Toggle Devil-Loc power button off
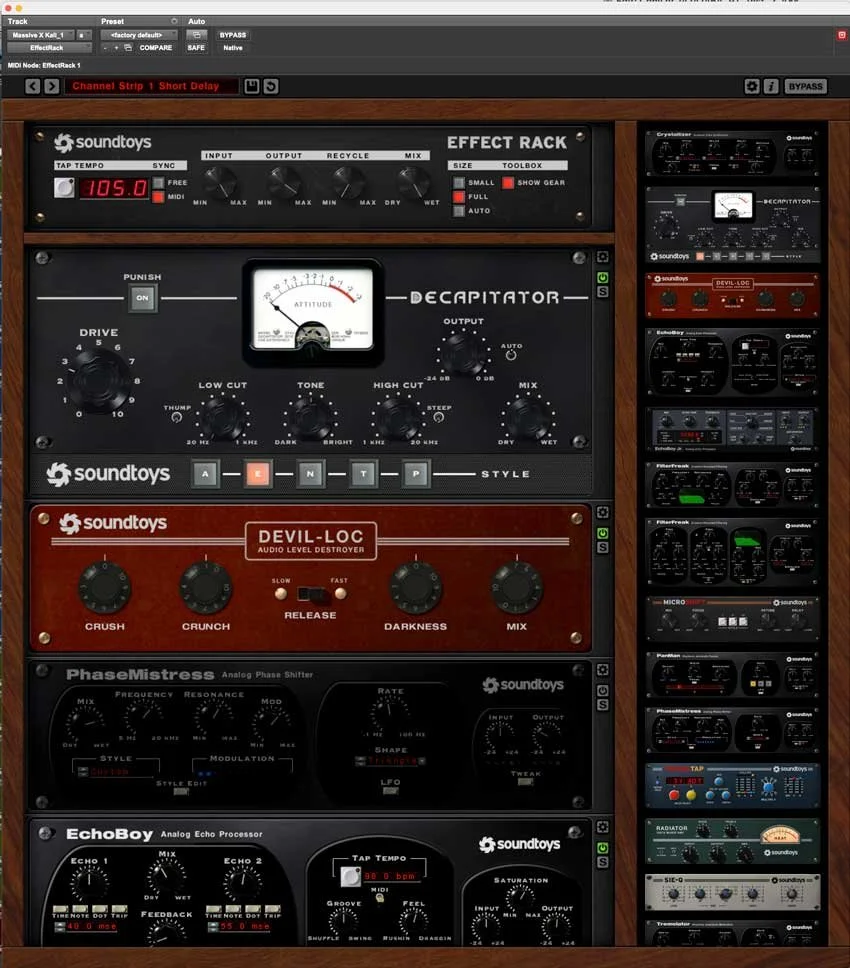This screenshot has width=850, height=968. [x=602, y=533]
